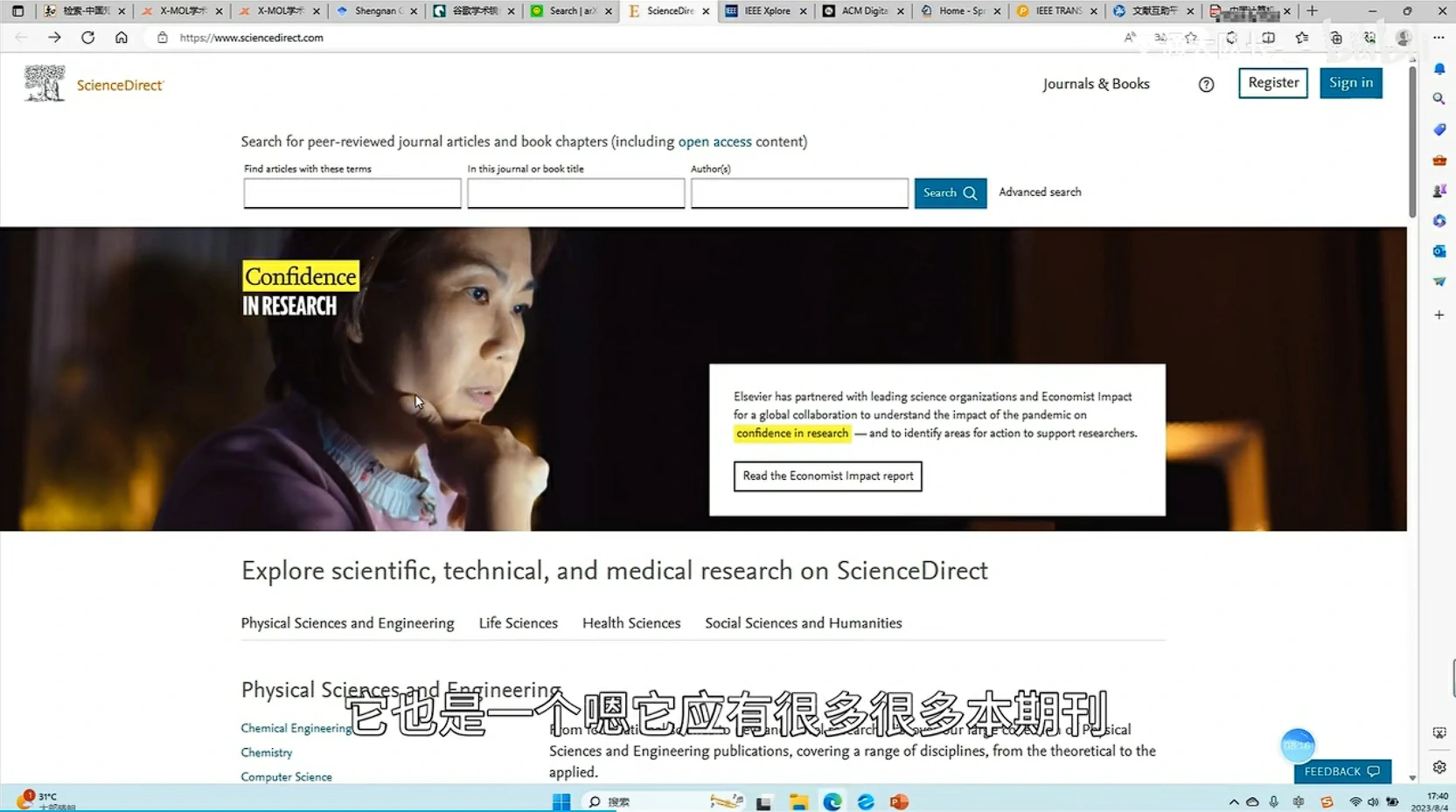
Task: Click the Sign in button
Action: pyautogui.click(x=1350, y=83)
